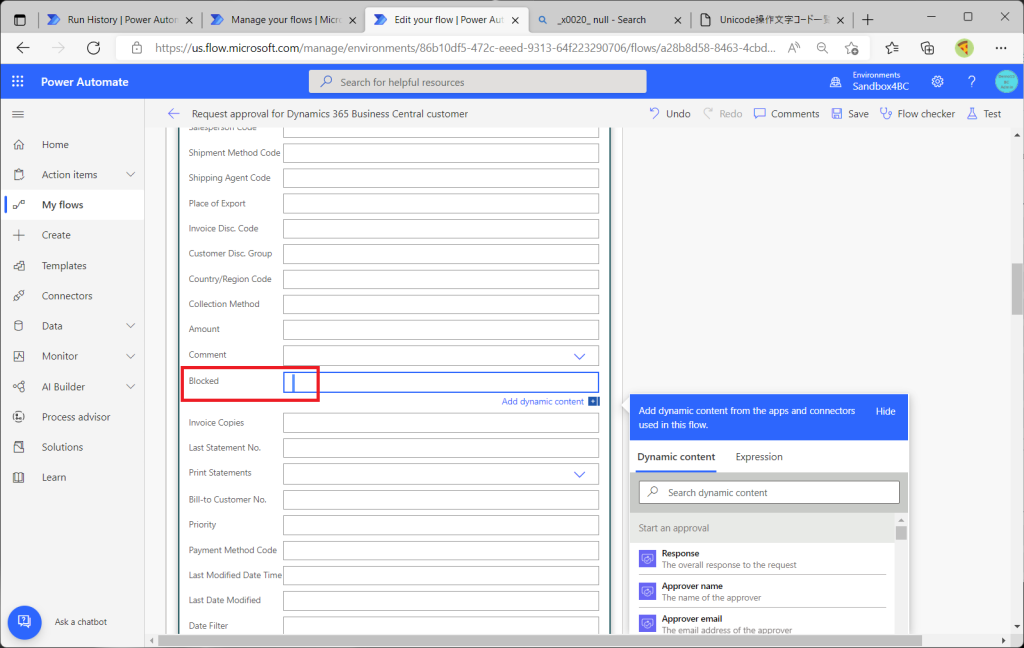Viewport: 1024px width, 648px height.
Task: Click the browser back arrow
Action: pos(23,48)
